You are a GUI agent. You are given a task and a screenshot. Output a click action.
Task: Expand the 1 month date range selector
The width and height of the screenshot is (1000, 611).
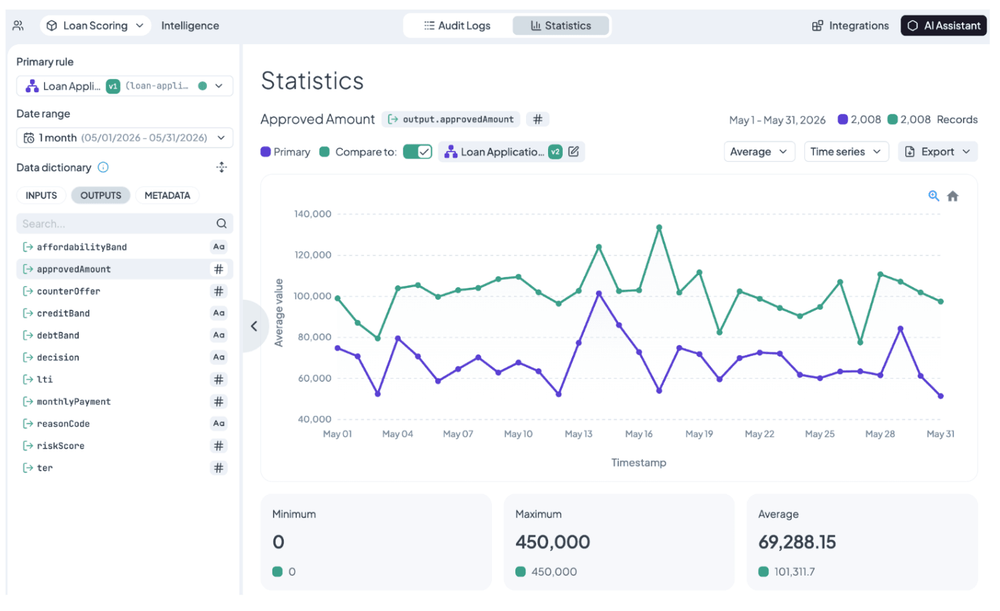(124, 138)
